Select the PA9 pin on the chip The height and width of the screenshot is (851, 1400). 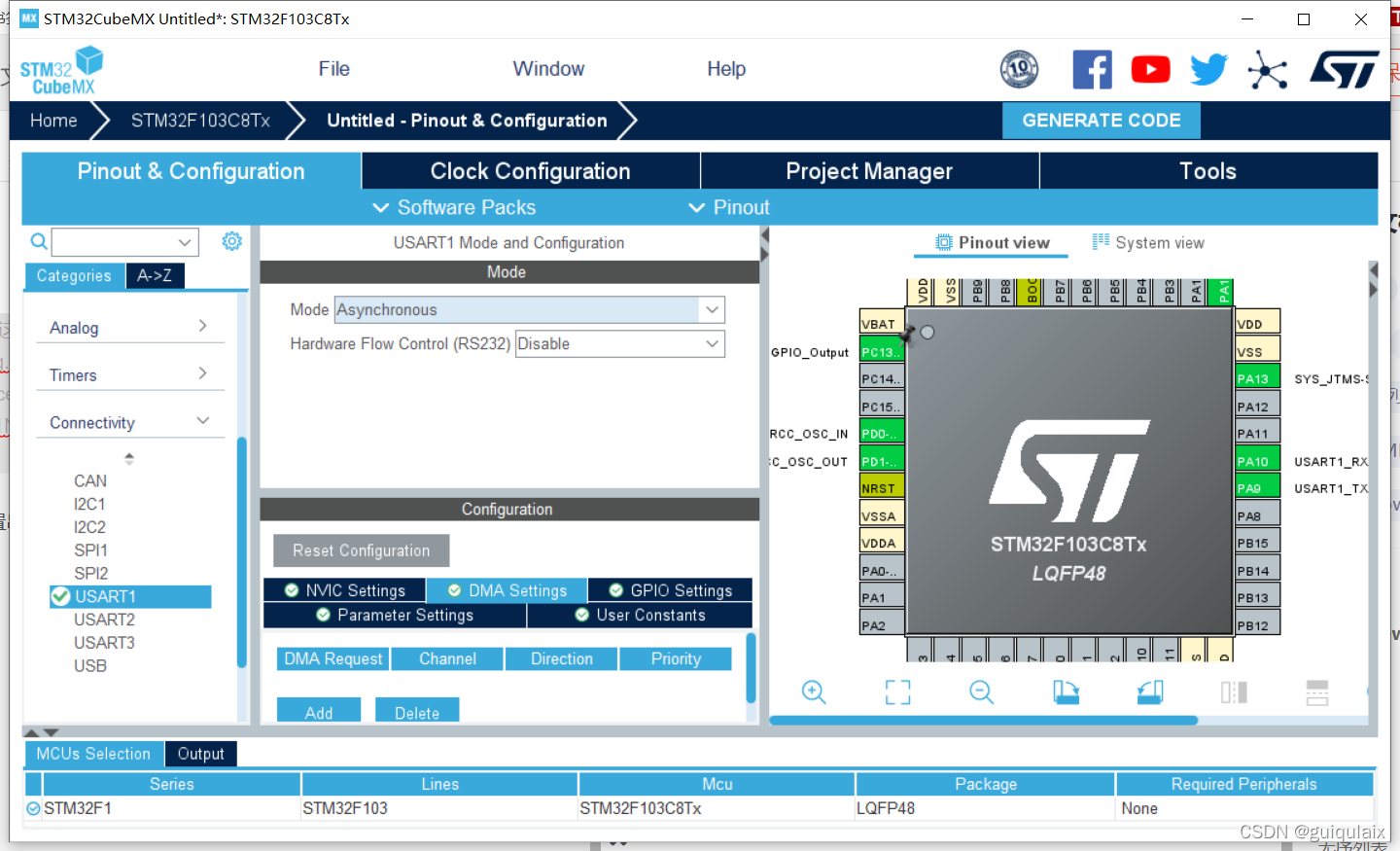click(1257, 487)
